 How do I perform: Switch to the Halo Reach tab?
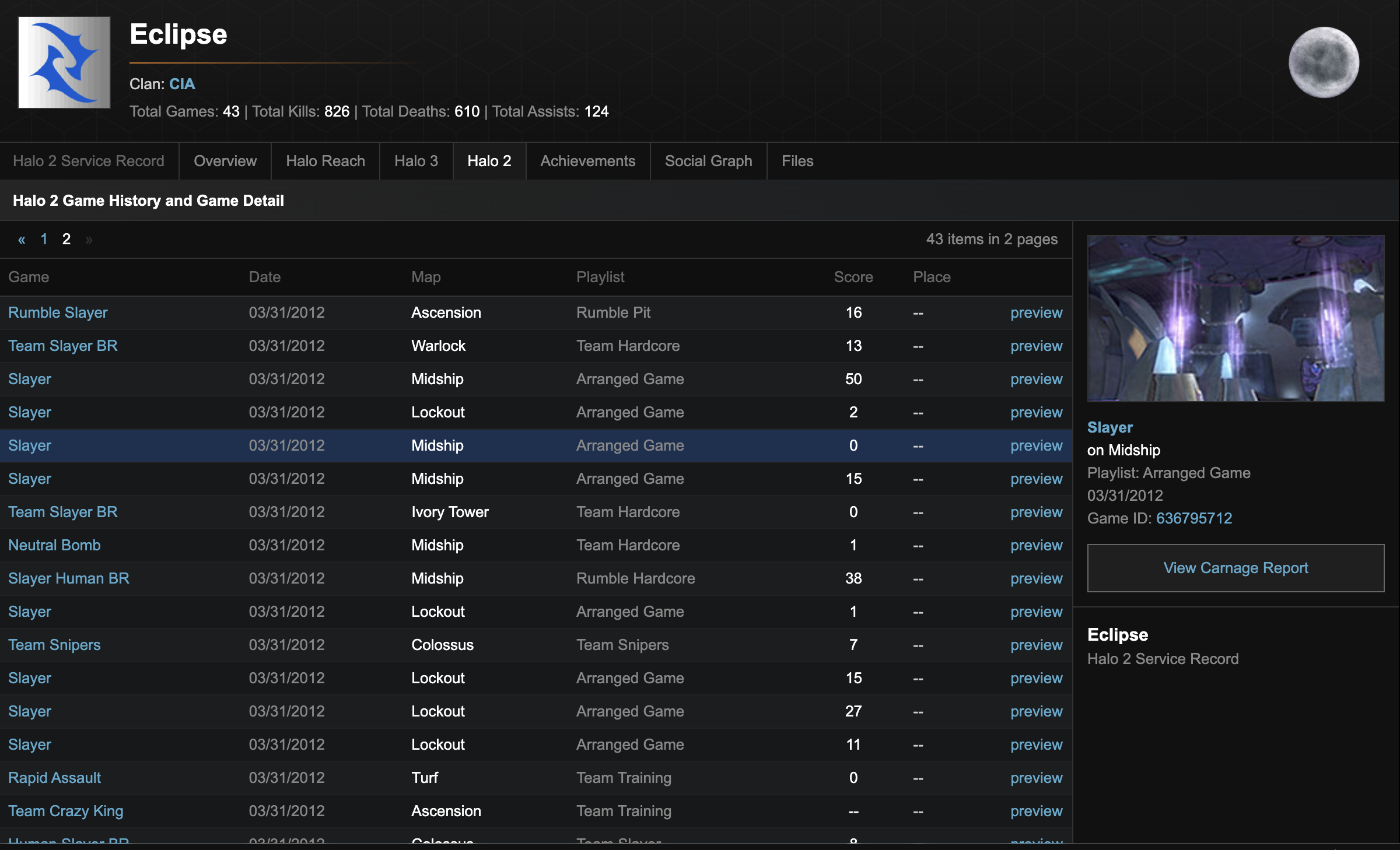point(325,161)
